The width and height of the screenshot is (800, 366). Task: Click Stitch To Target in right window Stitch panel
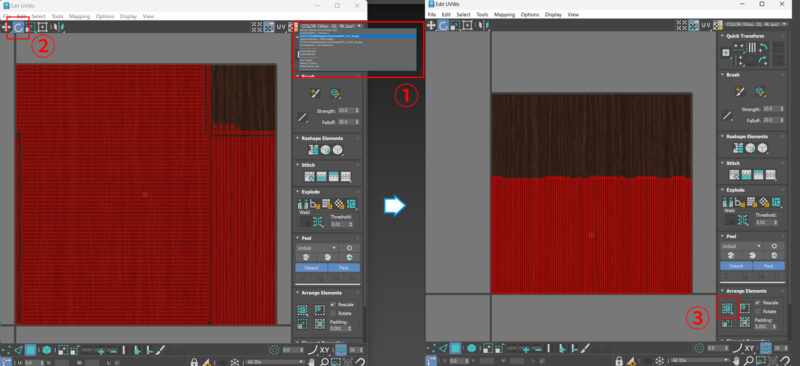click(x=734, y=175)
